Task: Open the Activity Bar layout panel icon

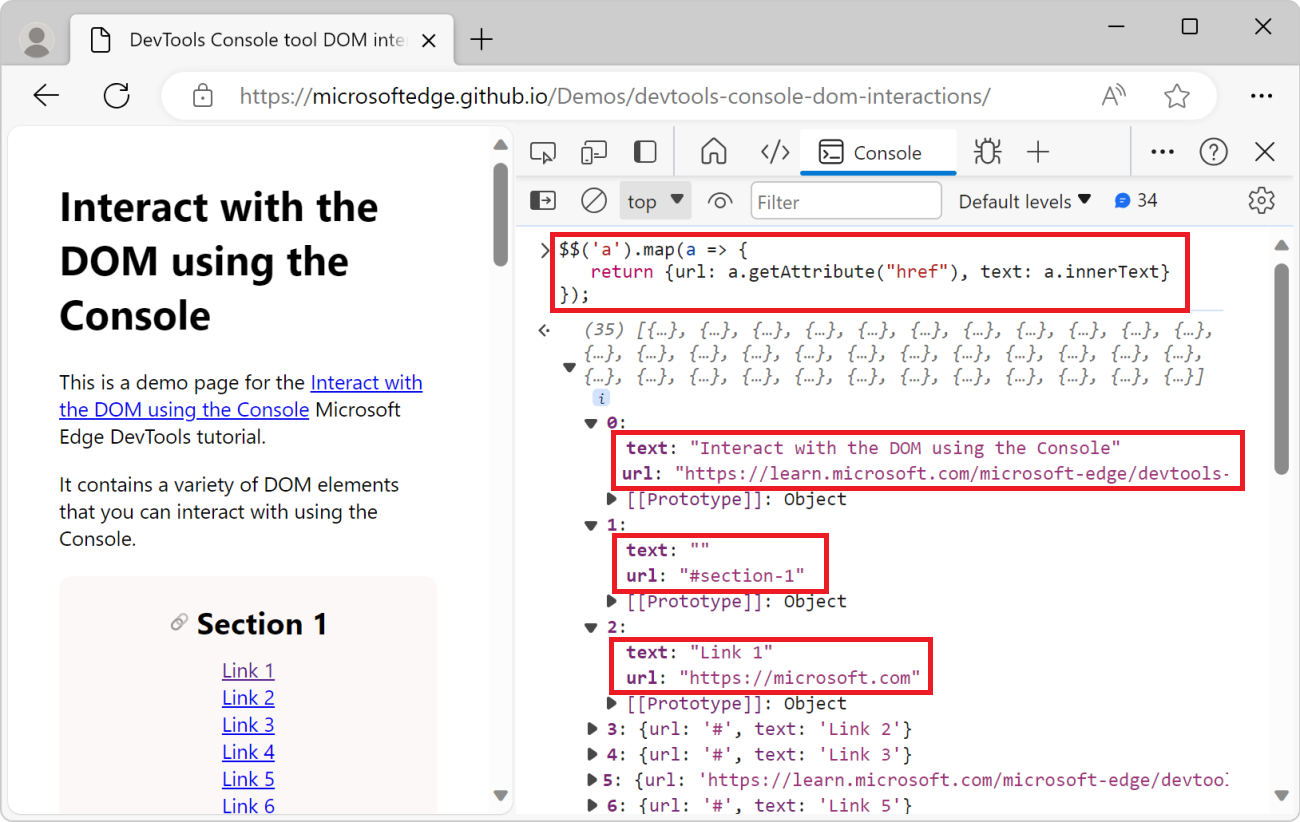Action: pyautogui.click(x=644, y=151)
